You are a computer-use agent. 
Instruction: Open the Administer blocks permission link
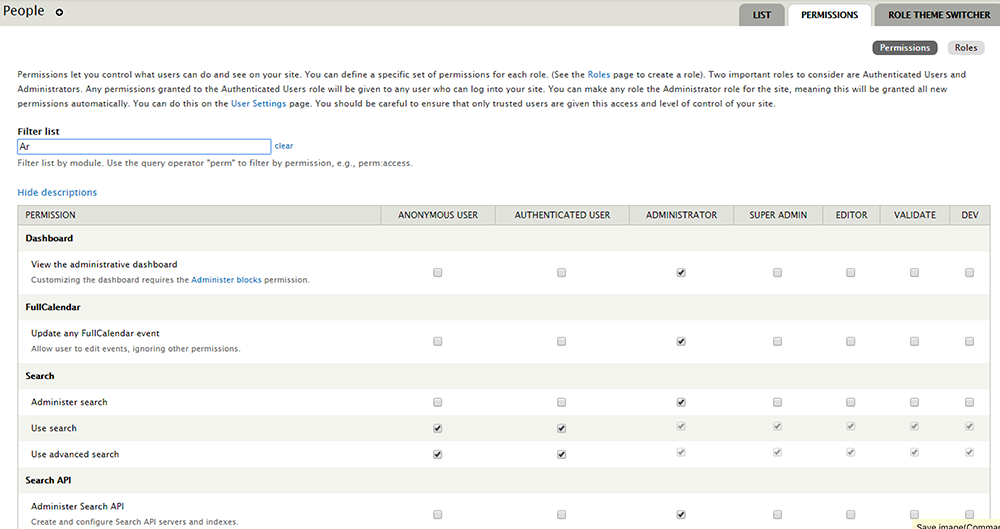click(x=226, y=280)
